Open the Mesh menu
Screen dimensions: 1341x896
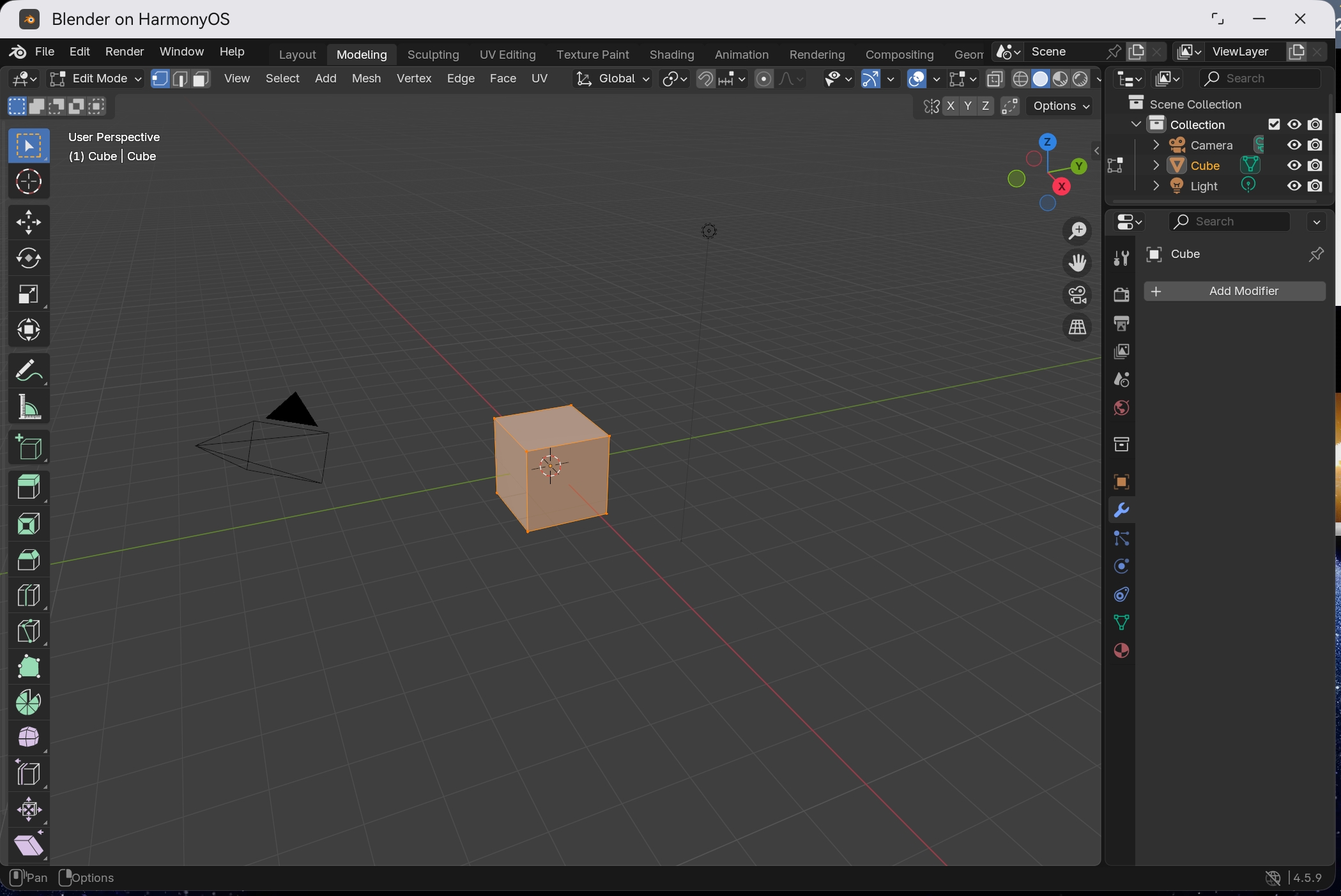[x=366, y=79]
